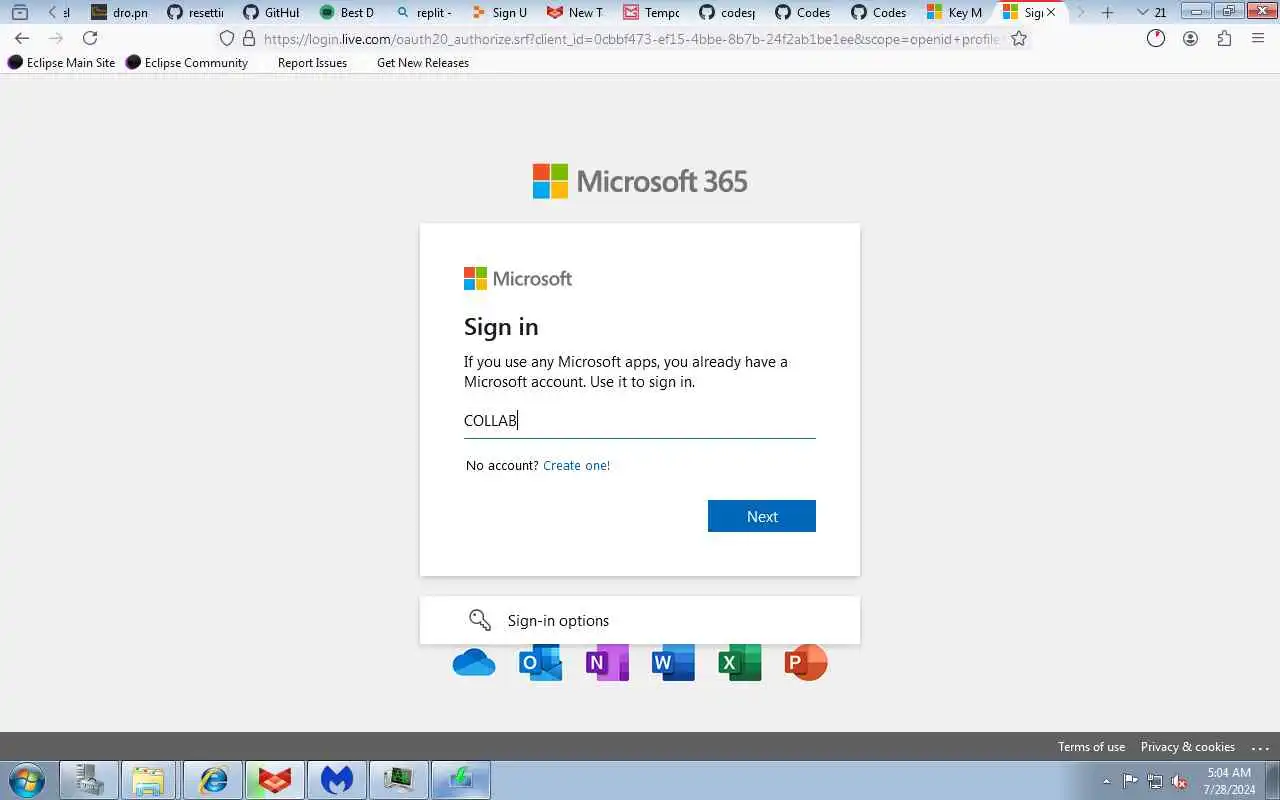Open the red Comodo taskbar icon

tap(275, 780)
